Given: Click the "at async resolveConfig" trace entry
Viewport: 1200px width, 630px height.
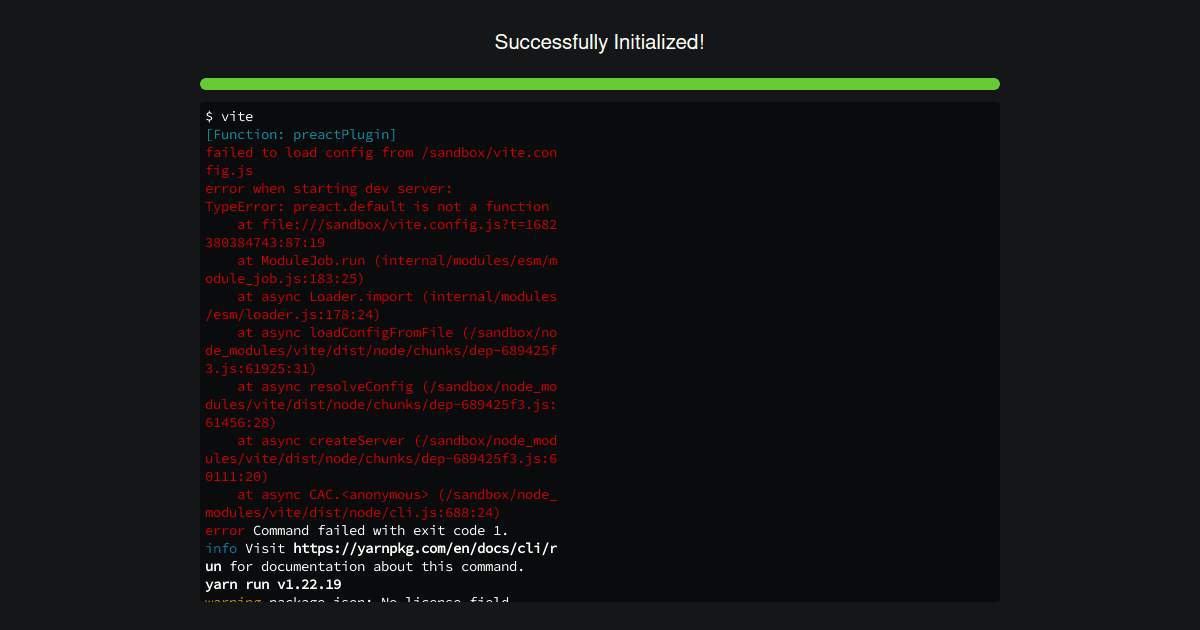Looking at the screenshot, I should pyautogui.click(x=396, y=387).
